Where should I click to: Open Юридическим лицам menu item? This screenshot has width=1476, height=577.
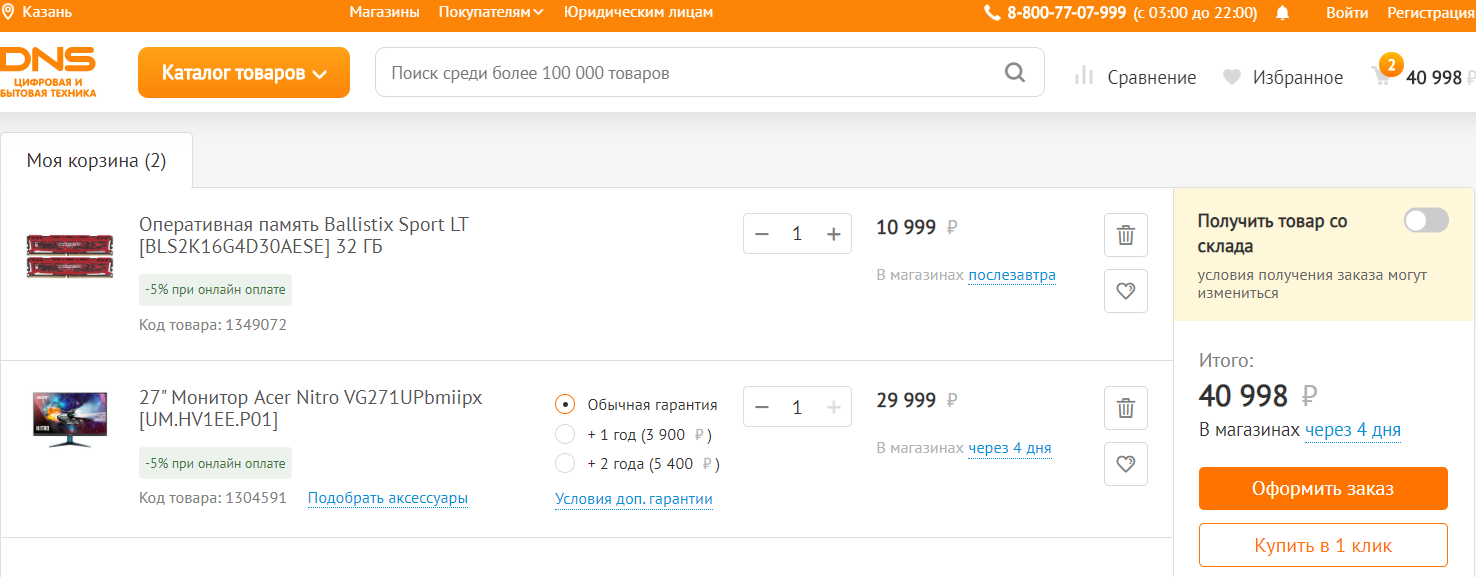(x=638, y=12)
